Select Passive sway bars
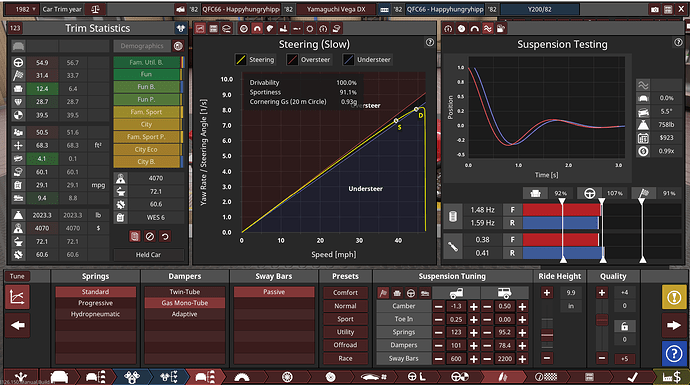Screen dimensions: 690x385 [x=274, y=292]
